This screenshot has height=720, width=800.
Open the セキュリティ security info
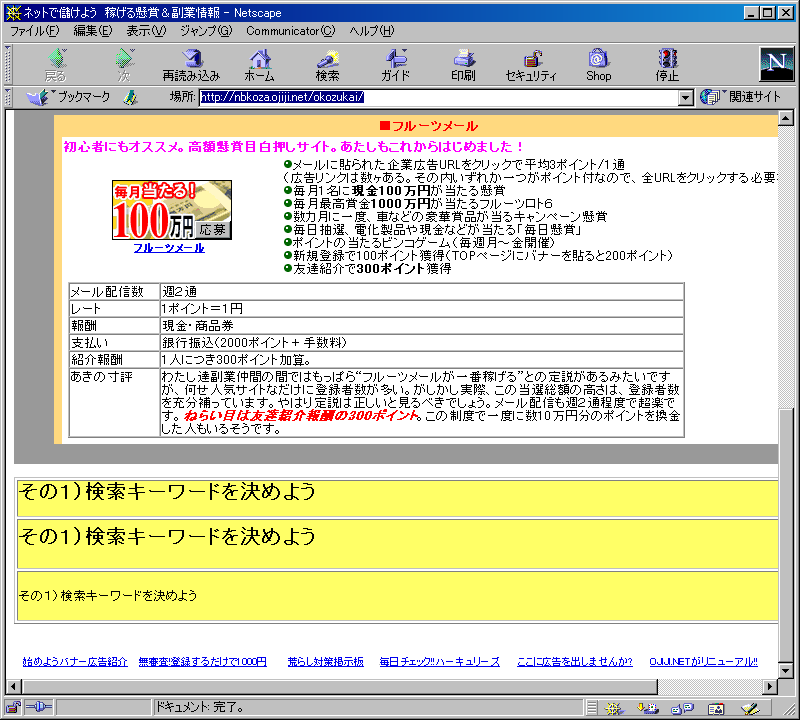[531, 65]
